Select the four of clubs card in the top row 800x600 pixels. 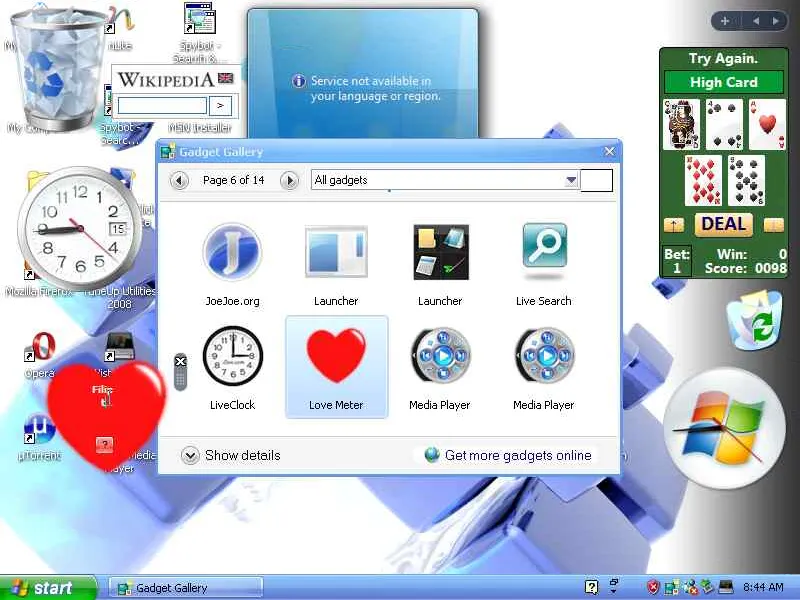724,124
